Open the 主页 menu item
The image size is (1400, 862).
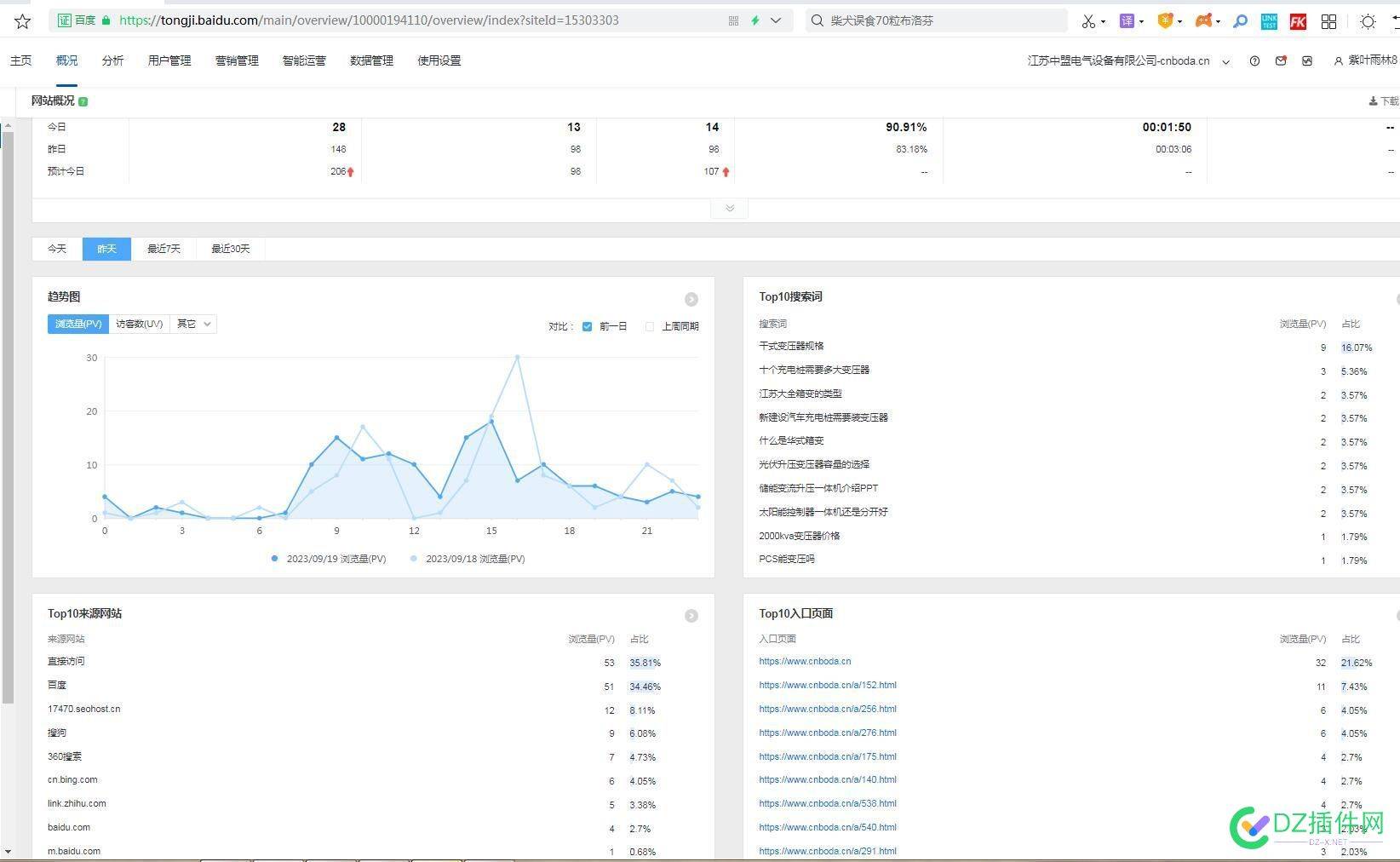[20, 60]
